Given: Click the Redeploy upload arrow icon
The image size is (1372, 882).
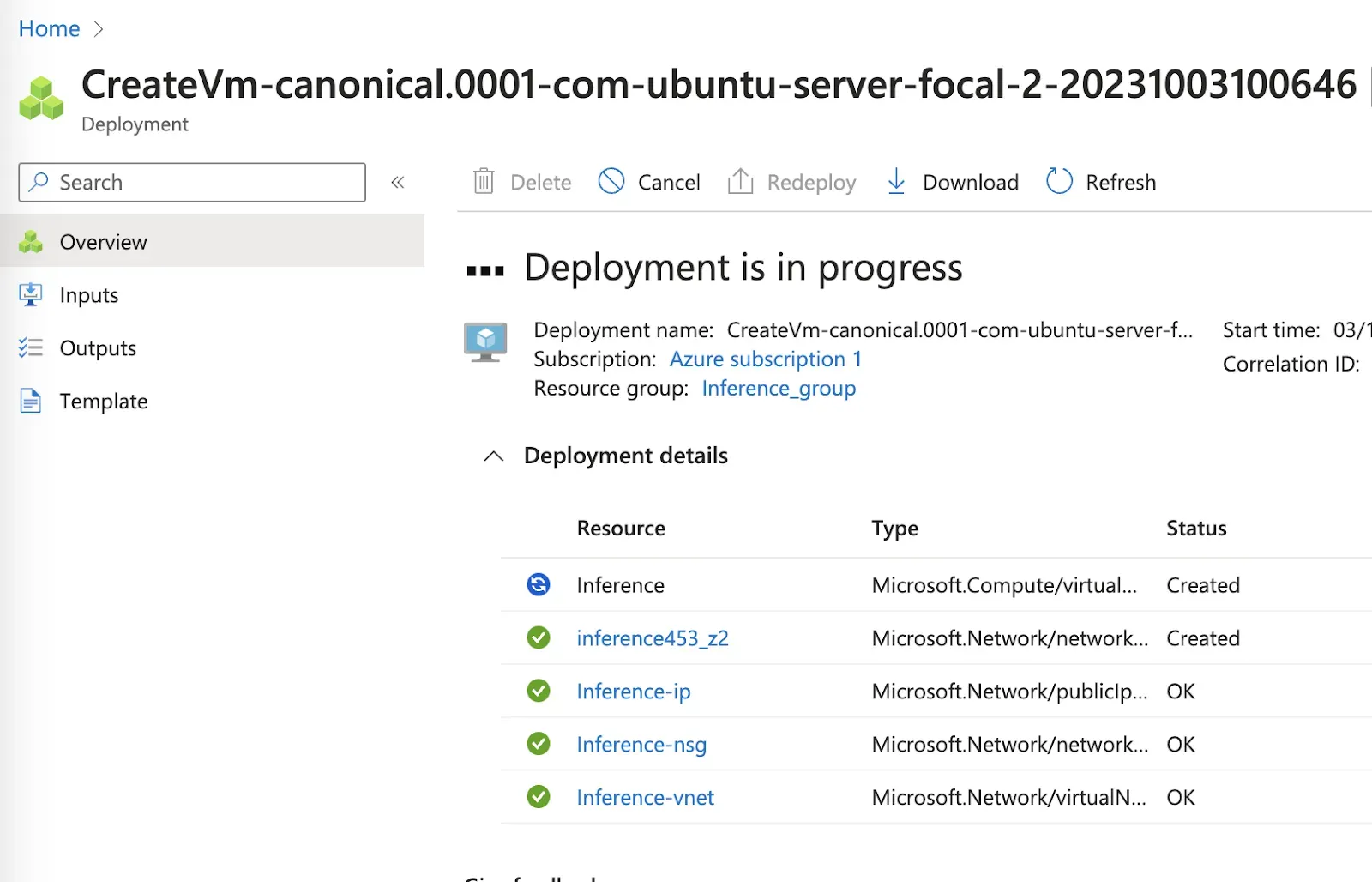Looking at the screenshot, I should click(x=740, y=181).
